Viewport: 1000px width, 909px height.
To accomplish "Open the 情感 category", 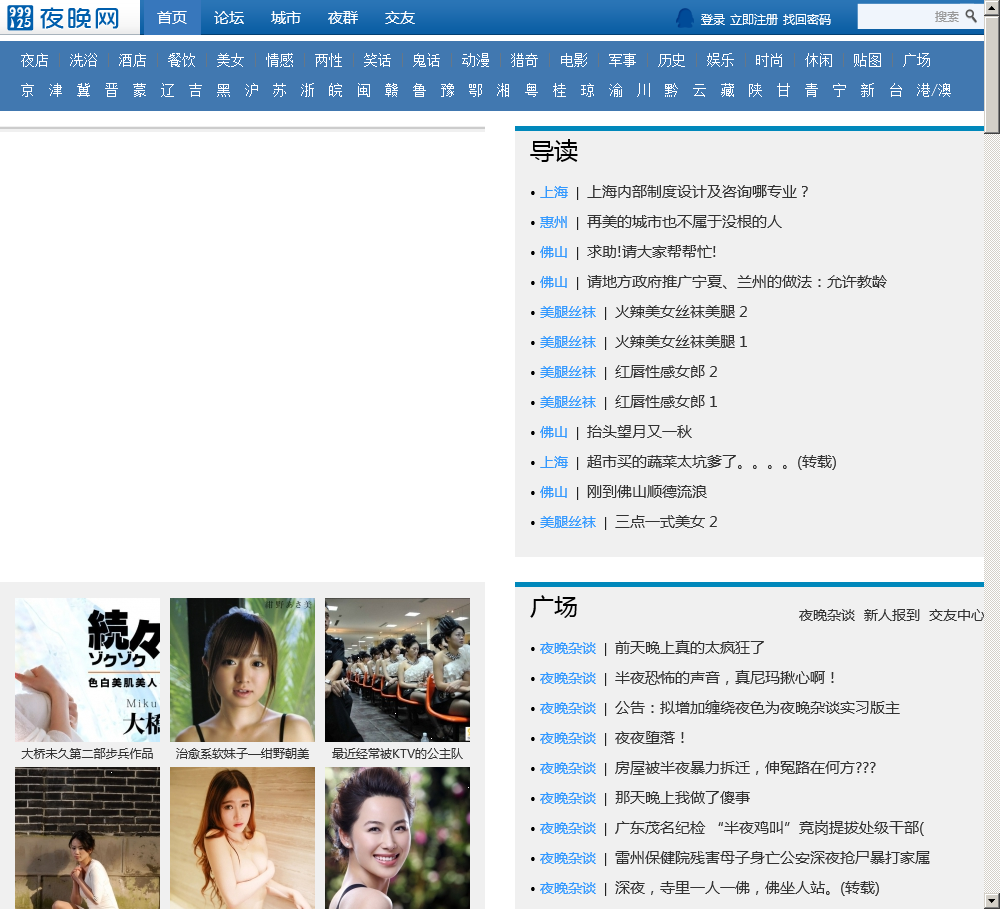I will coord(279,61).
